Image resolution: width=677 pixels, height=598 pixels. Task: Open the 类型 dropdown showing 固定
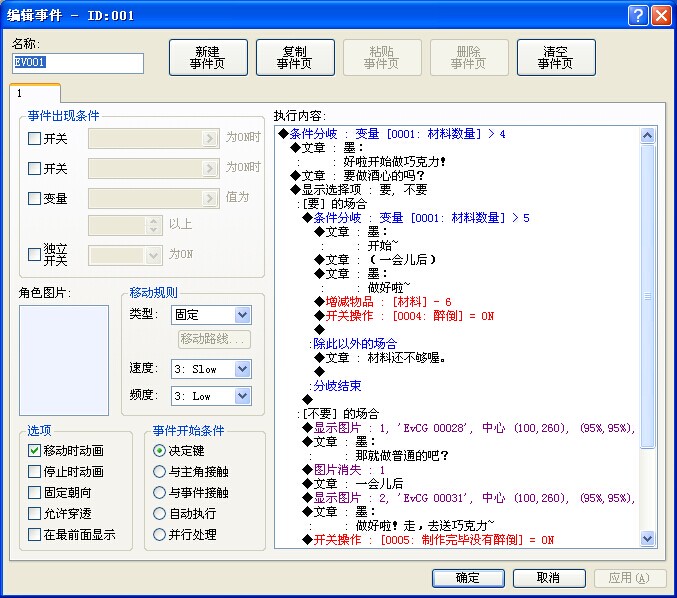(212, 315)
